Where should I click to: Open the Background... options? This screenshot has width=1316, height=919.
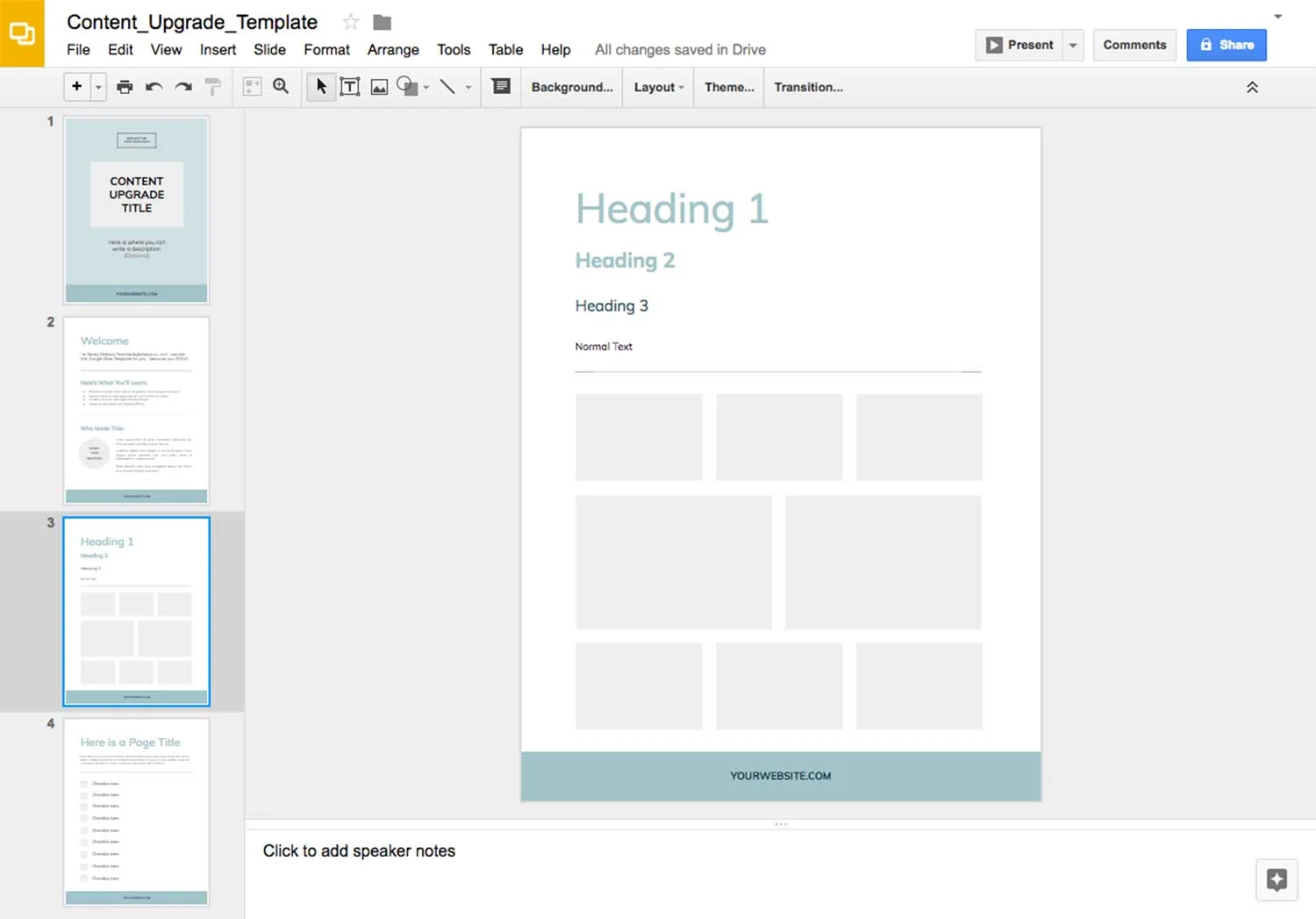[x=572, y=87]
